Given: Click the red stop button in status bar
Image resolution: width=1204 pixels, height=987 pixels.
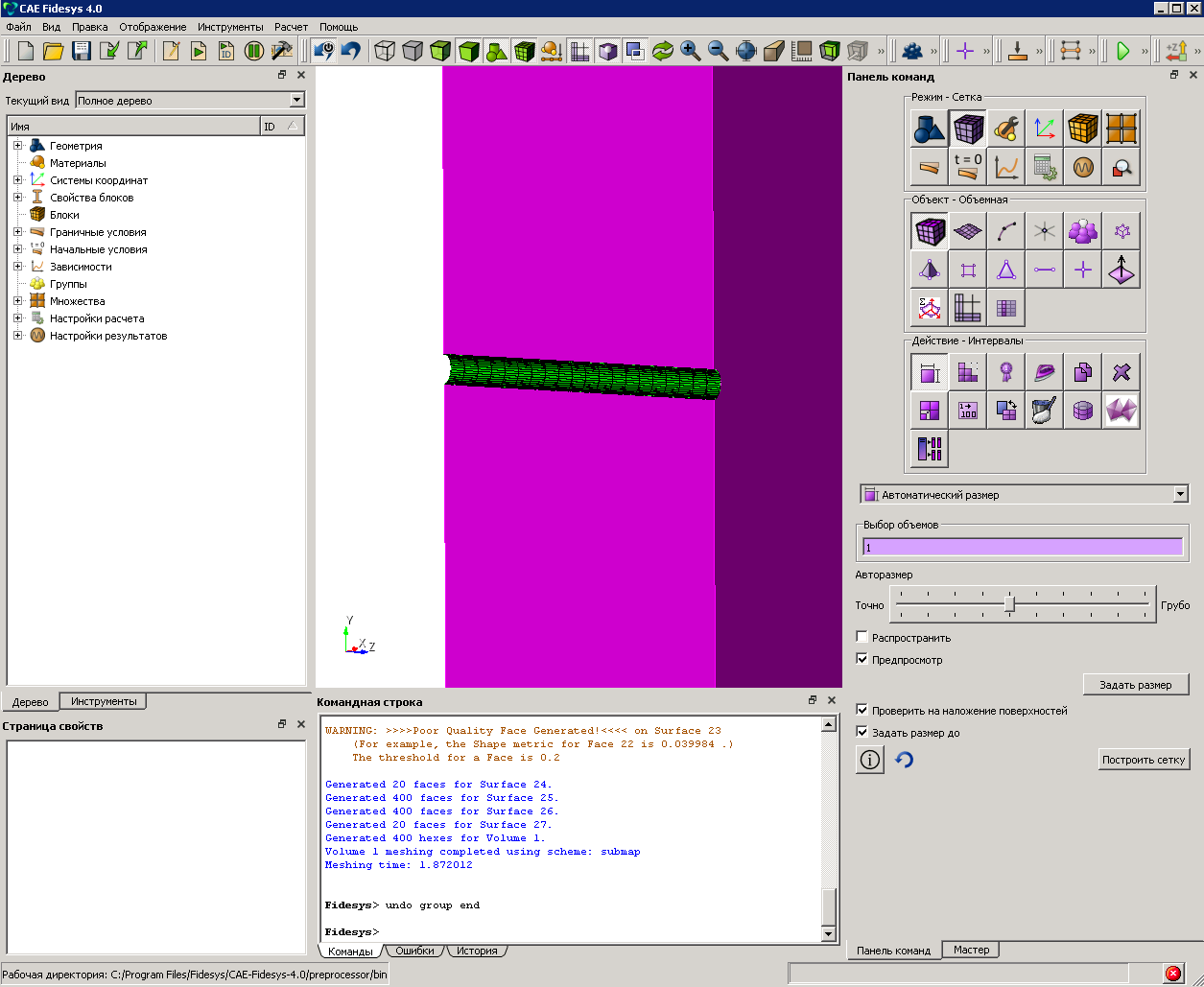Looking at the screenshot, I should 1172,974.
